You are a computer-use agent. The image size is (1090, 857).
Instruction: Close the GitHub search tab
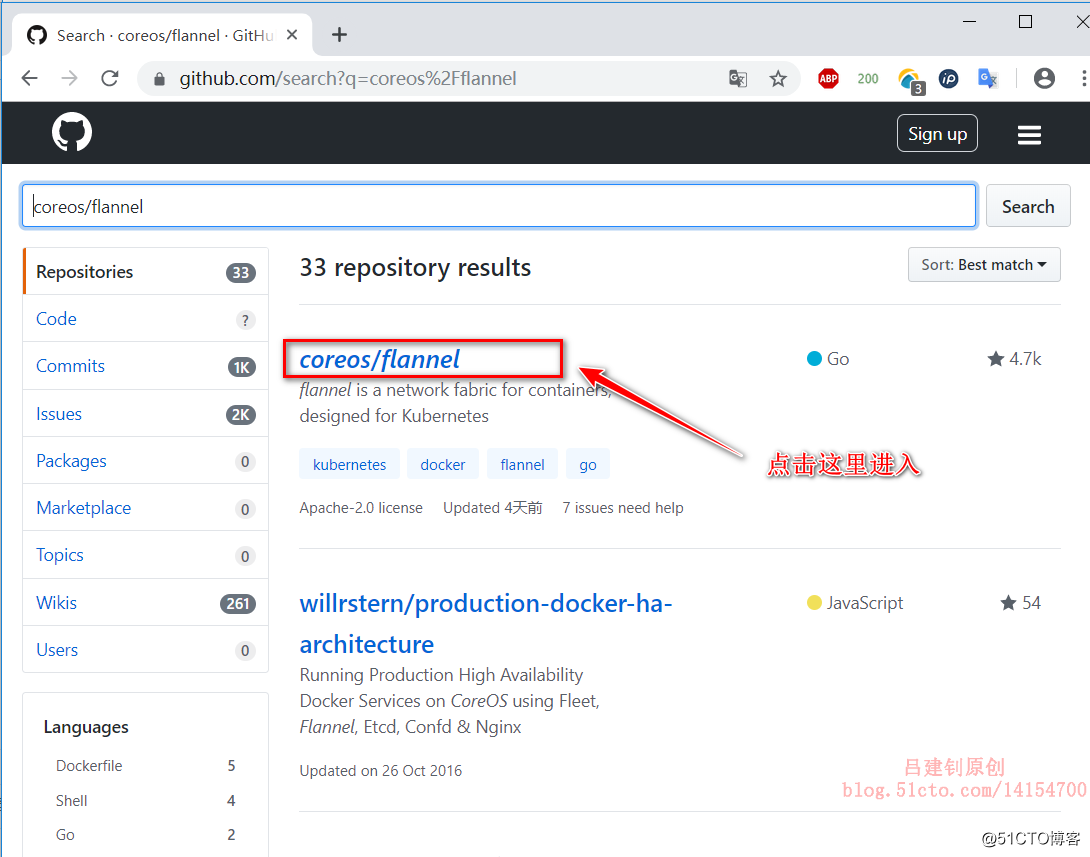coord(292,35)
